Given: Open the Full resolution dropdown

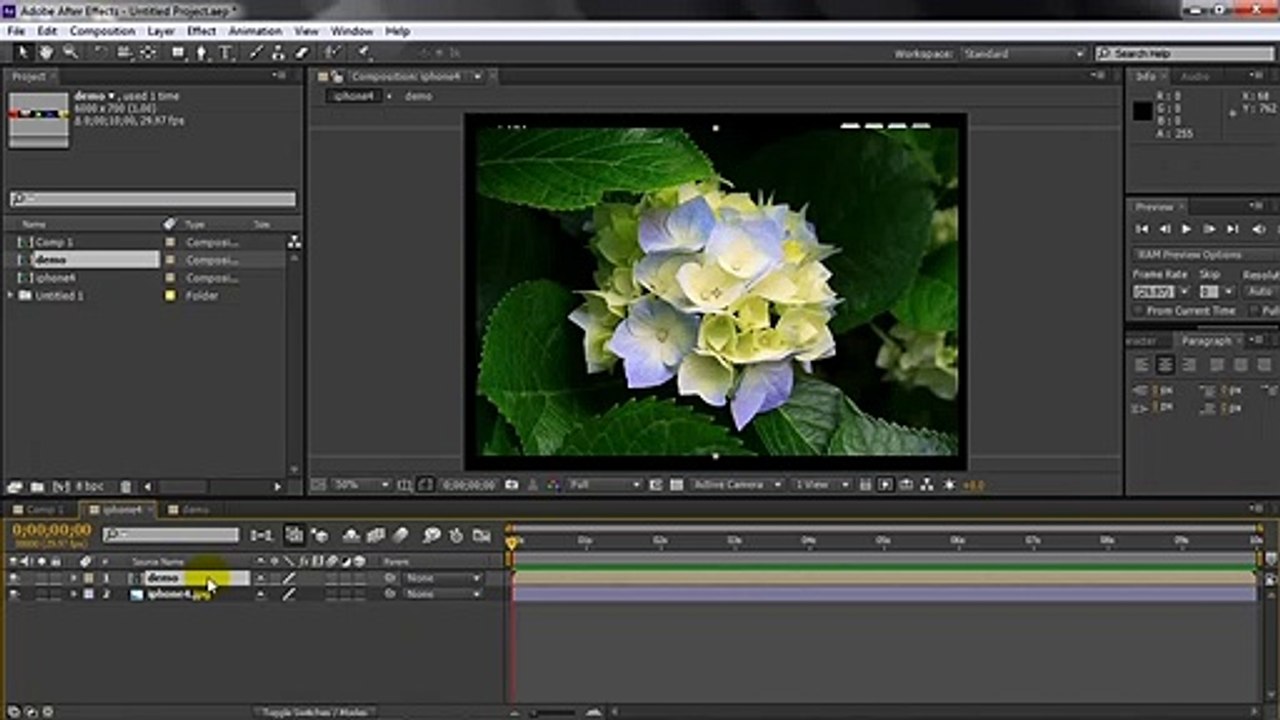Looking at the screenshot, I should (603, 485).
